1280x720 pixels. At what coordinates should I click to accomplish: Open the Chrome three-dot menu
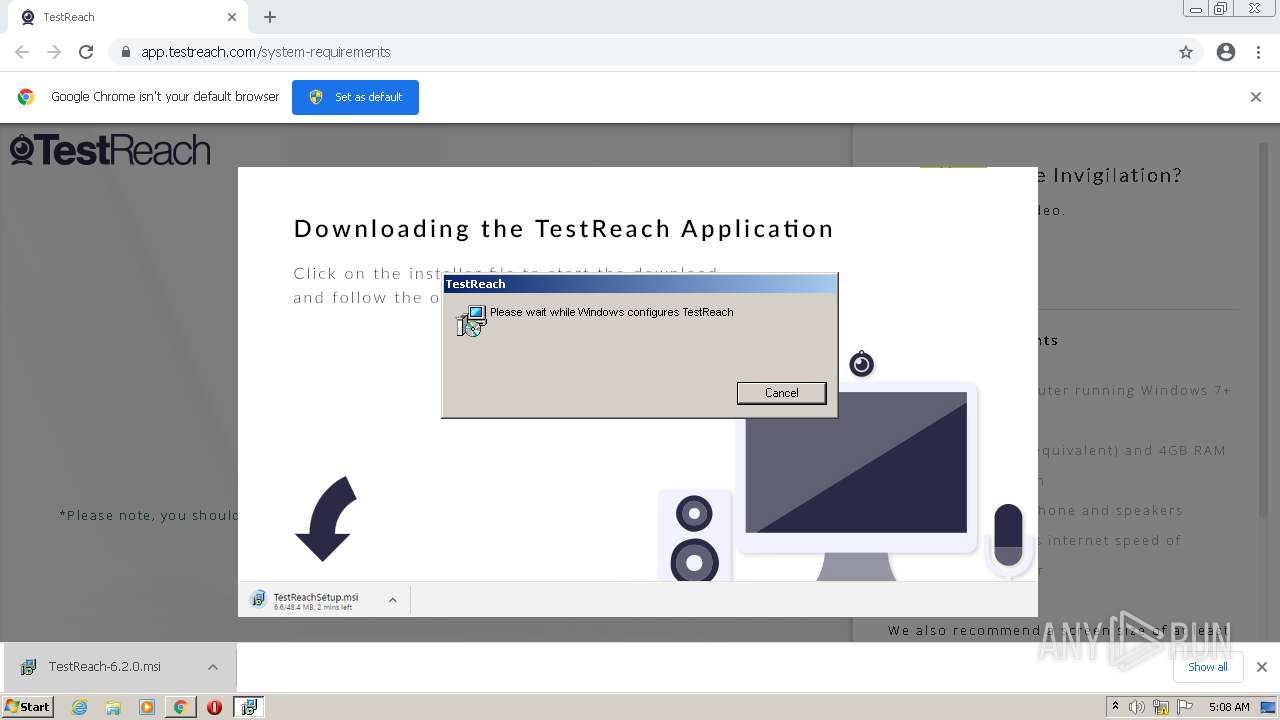coord(1259,52)
